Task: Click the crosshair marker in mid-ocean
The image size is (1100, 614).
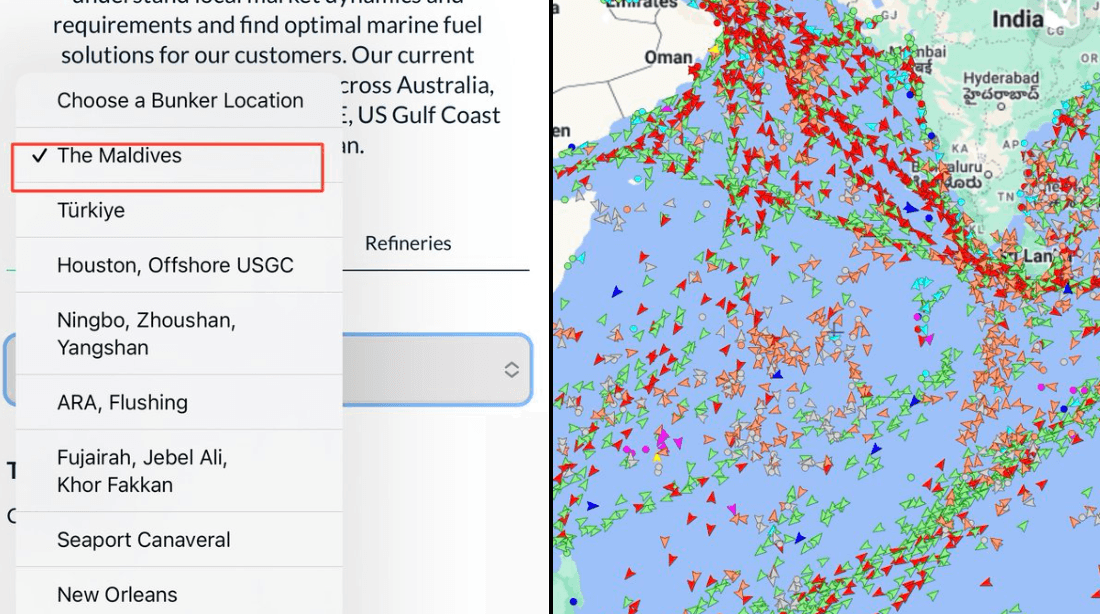Action: pos(835,329)
